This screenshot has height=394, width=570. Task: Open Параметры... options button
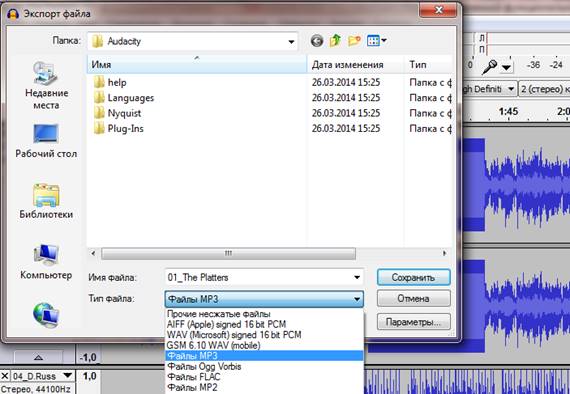click(413, 322)
